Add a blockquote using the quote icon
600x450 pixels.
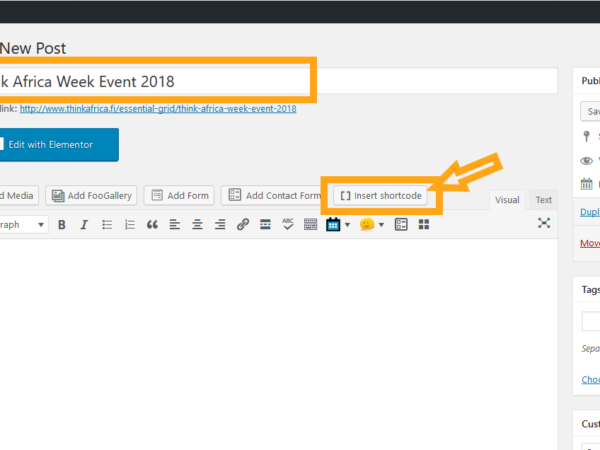coord(152,225)
